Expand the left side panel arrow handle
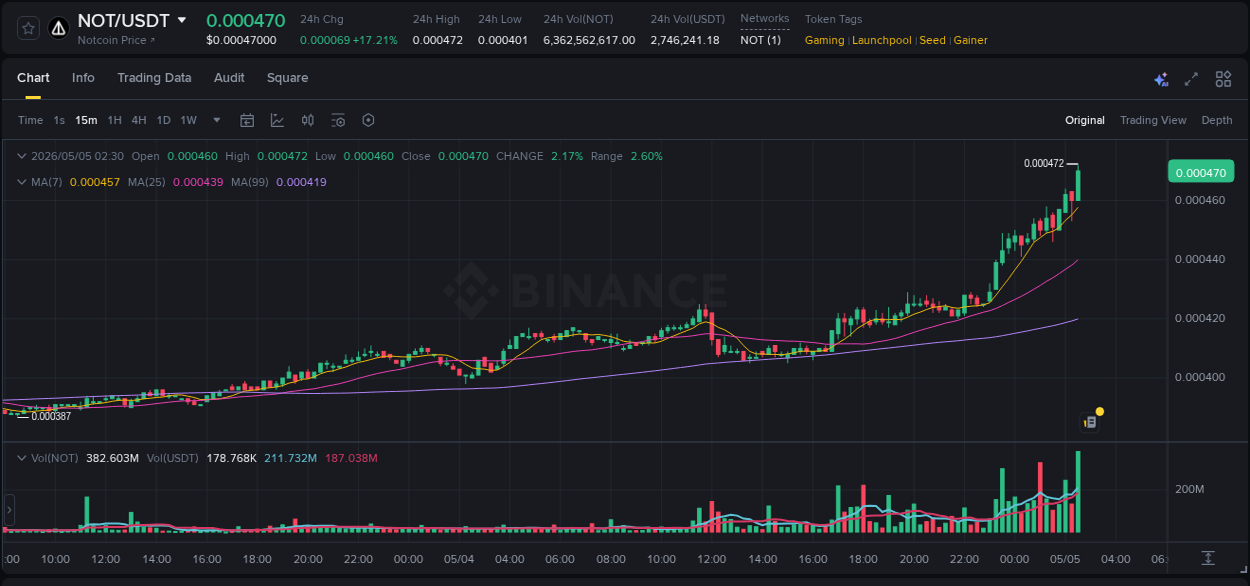 9,510
